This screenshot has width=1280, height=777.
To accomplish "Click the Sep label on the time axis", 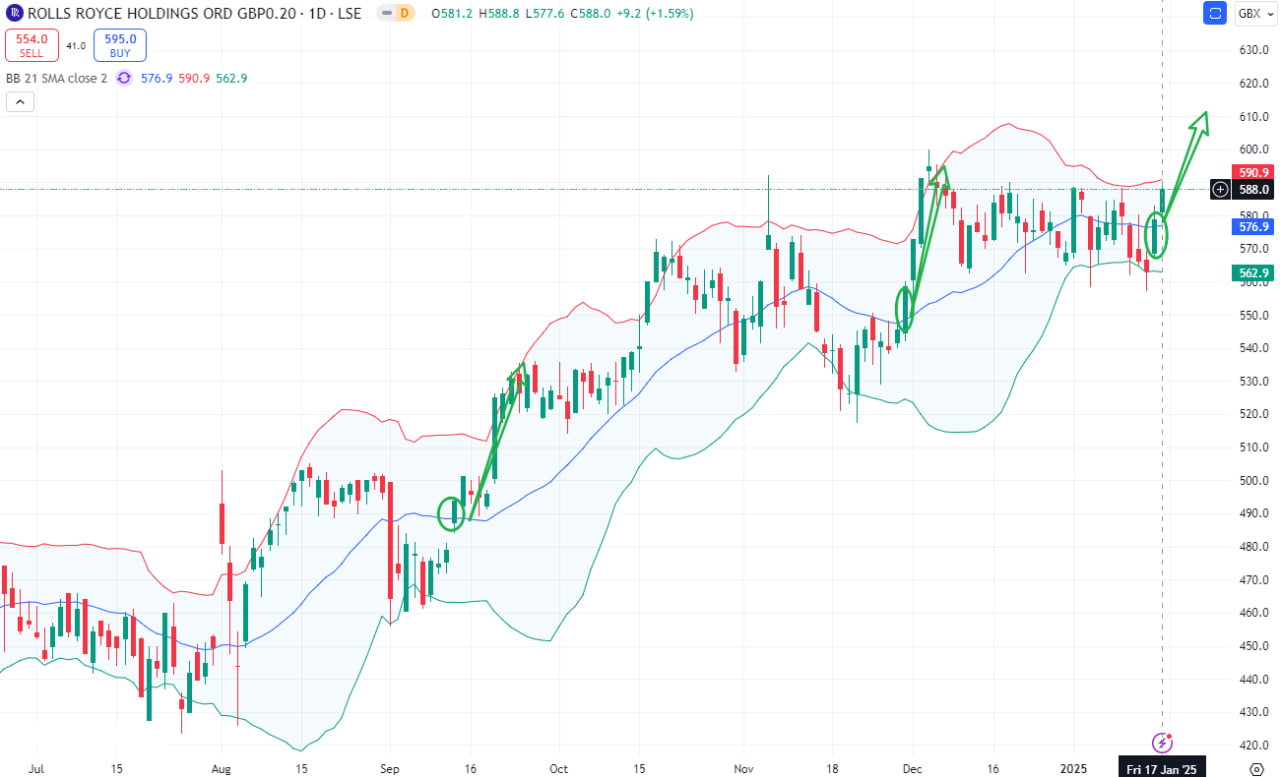I will pos(391,767).
